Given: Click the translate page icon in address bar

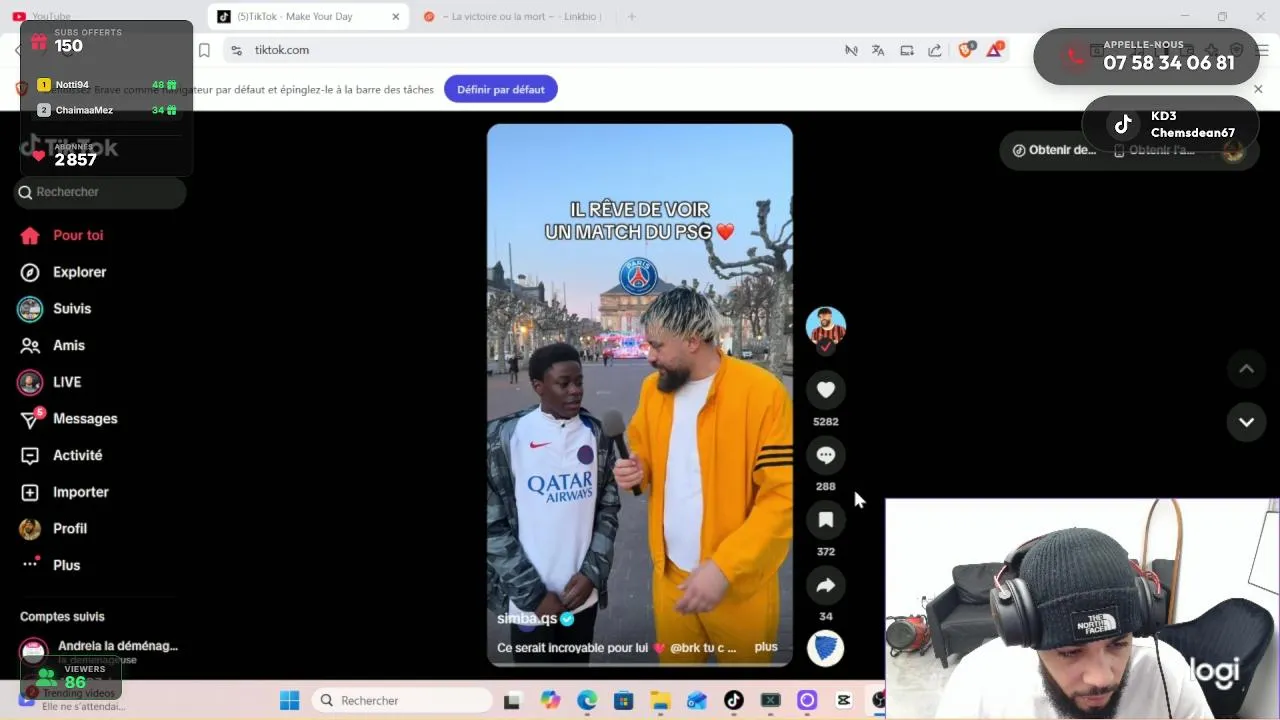Looking at the screenshot, I should tap(878, 50).
